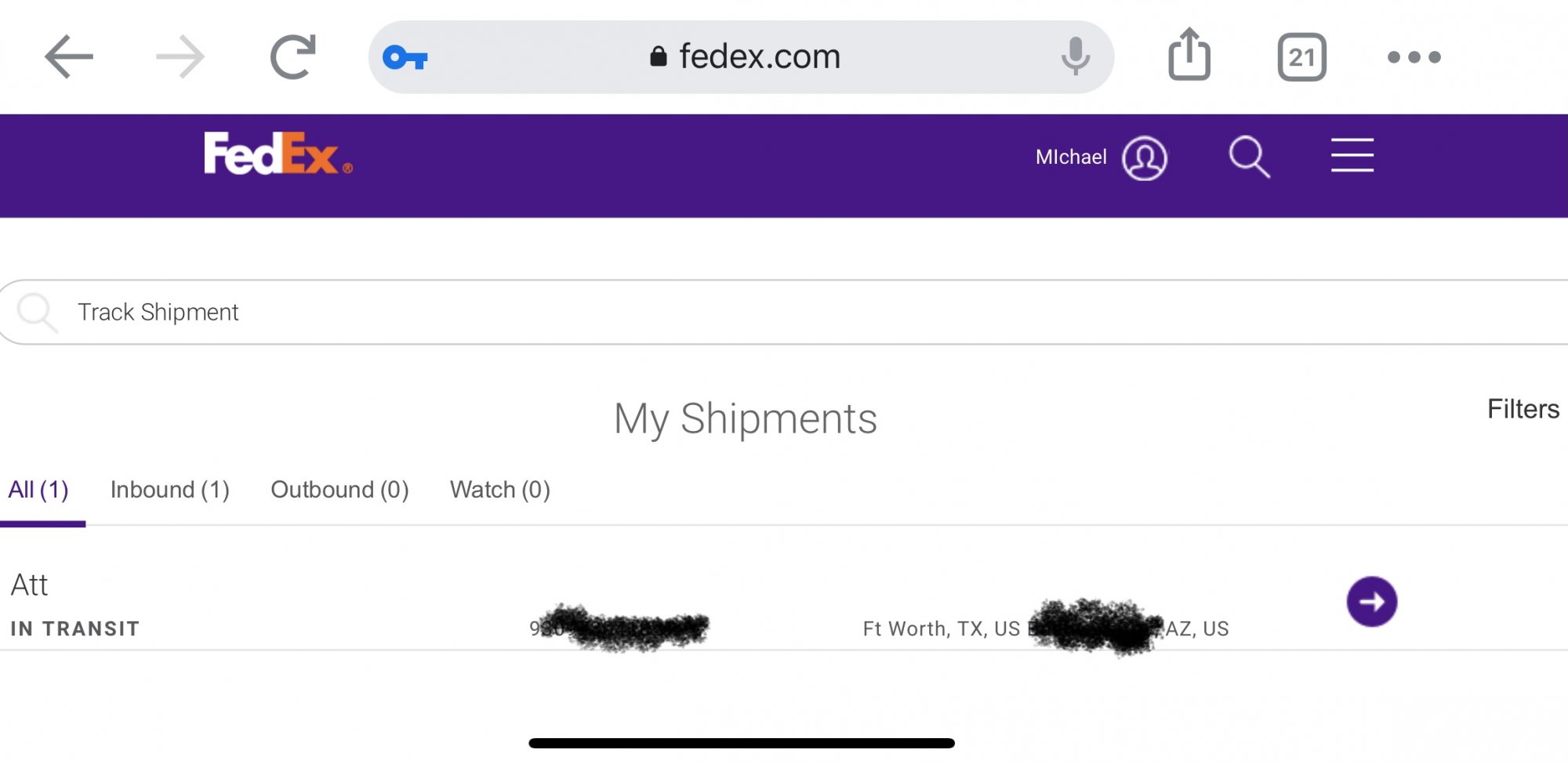Tap the saved password key icon
Screen dimensions: 1568x764
(x=405, y=57)
